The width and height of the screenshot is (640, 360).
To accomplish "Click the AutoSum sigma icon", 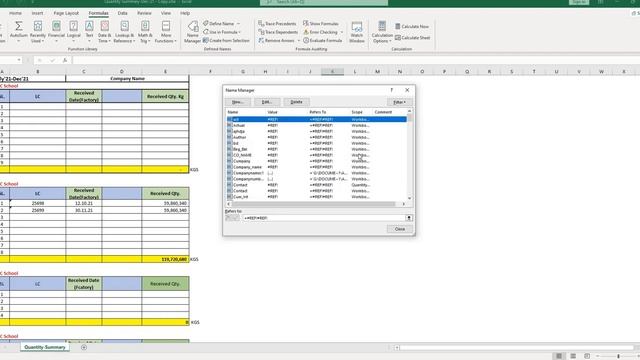I will coord(18,27).
